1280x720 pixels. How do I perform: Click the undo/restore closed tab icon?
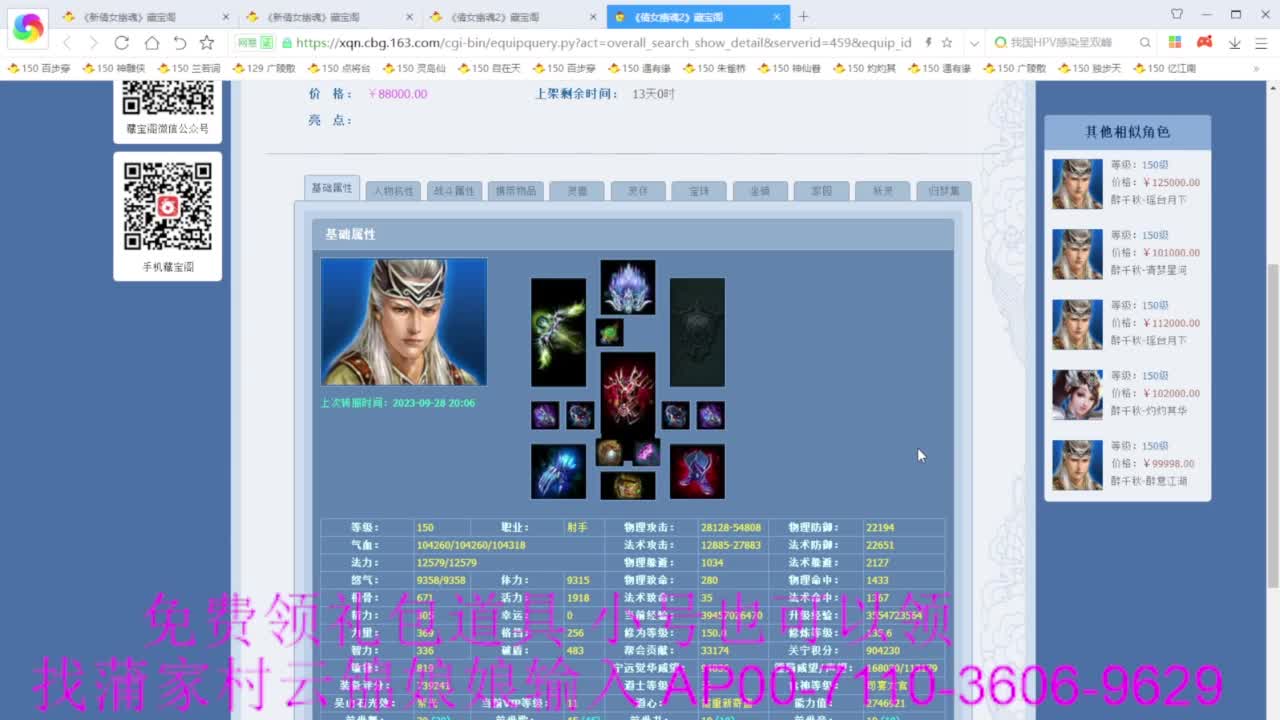pos(179,43)
